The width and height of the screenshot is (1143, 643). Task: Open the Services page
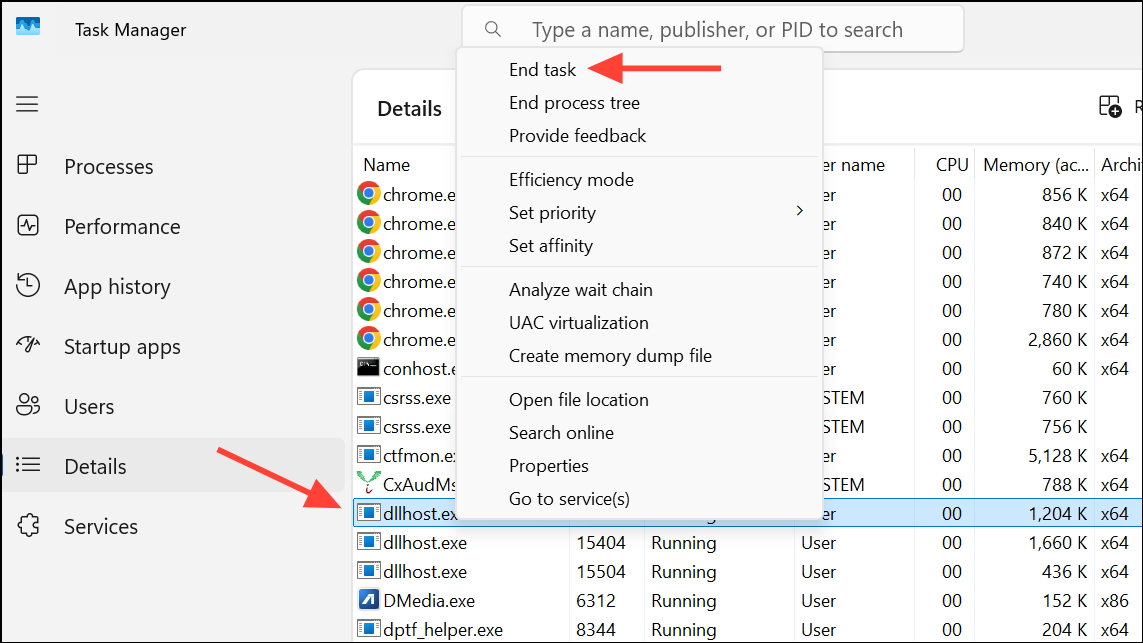coord(100,526)
